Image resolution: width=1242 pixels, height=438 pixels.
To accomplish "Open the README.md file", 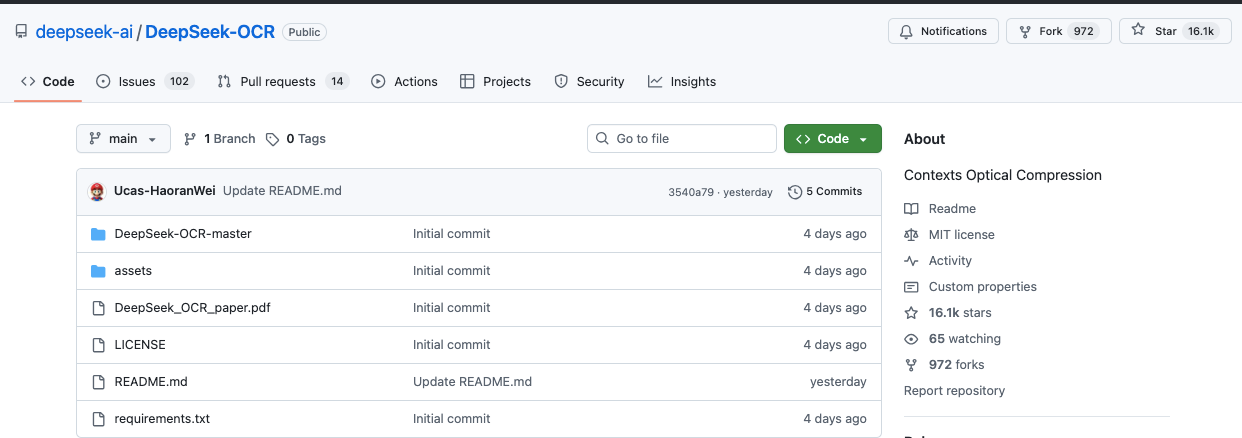I will pyautogui.click(x=151, y=382).
